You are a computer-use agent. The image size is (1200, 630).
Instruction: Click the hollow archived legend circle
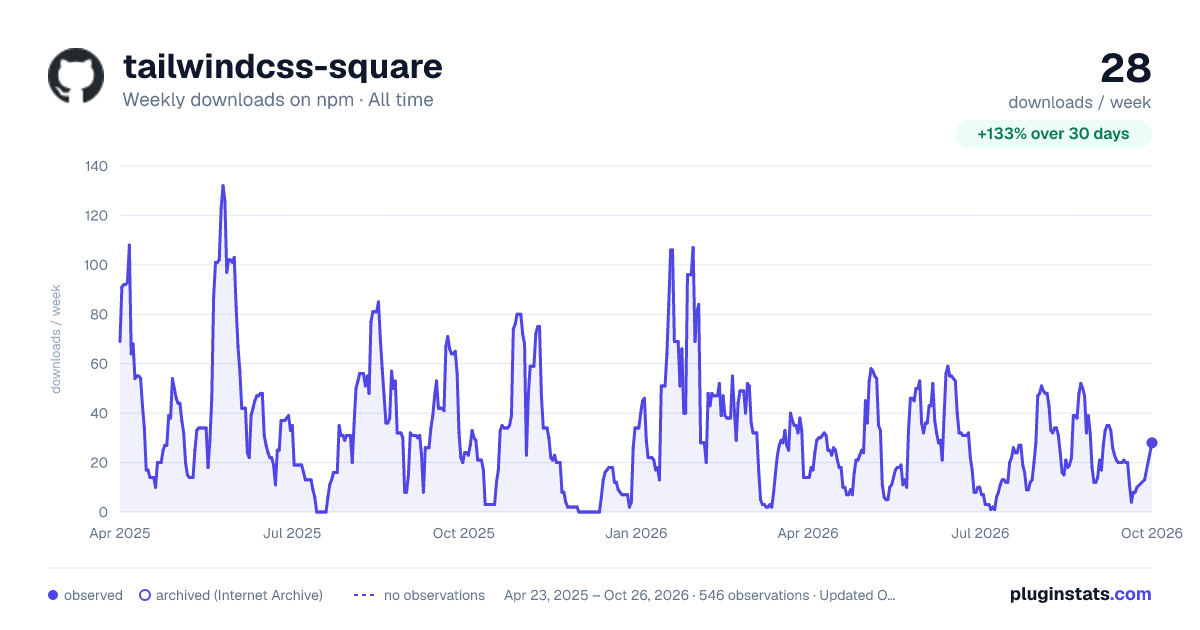coord(145,595)
